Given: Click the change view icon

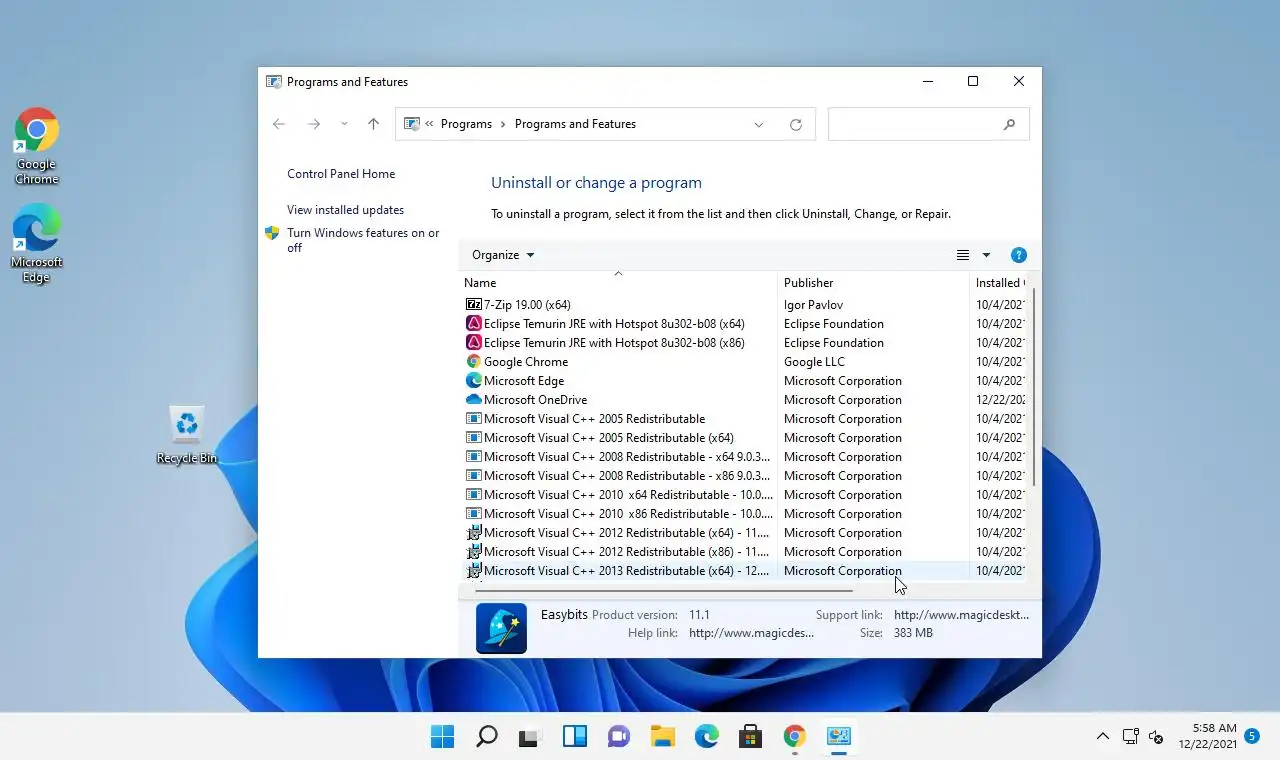Looking at the screenshot, I should pyautogui.click(x=963, y=255).
